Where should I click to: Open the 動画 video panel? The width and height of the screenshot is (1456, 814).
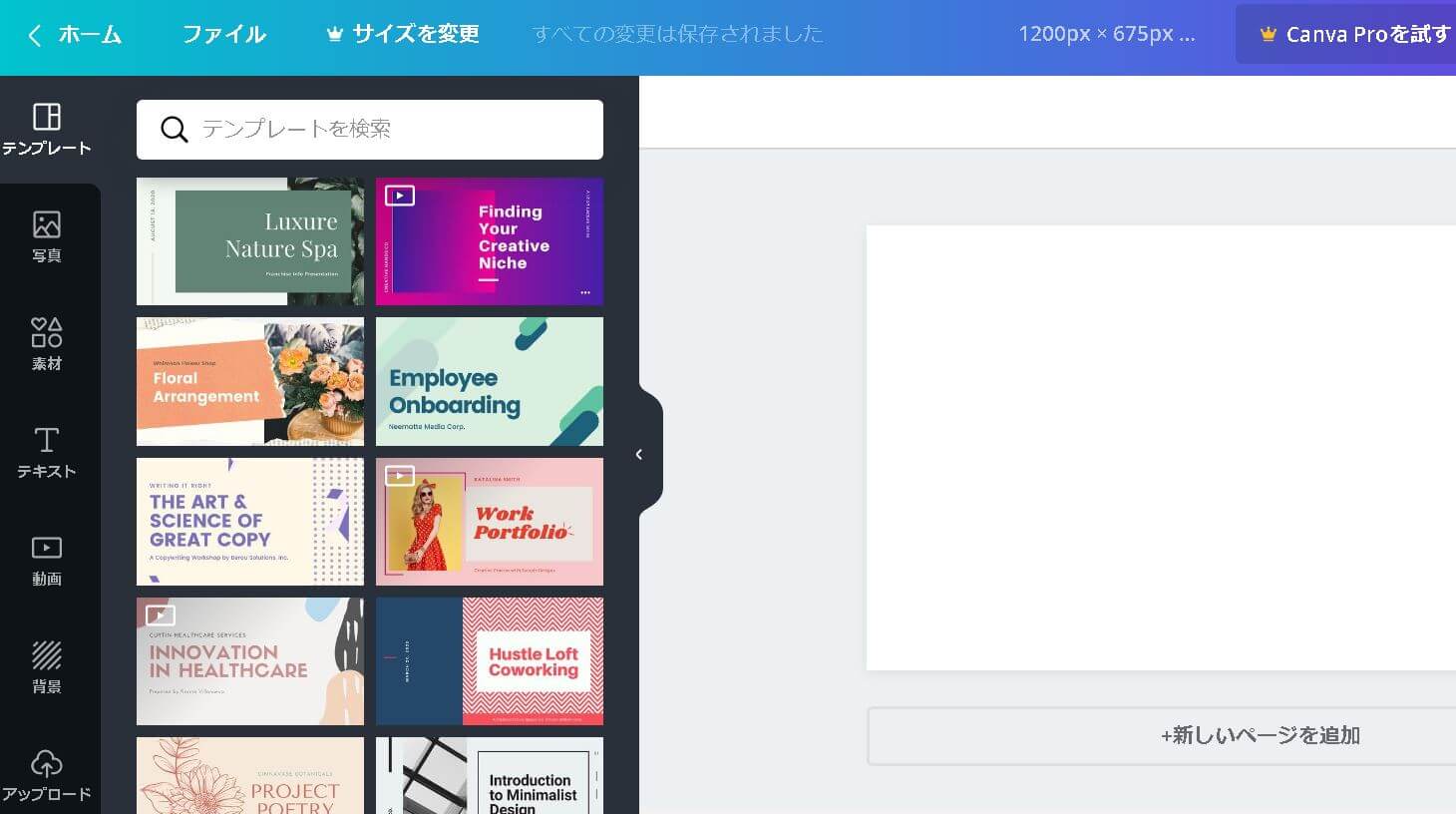47,561
